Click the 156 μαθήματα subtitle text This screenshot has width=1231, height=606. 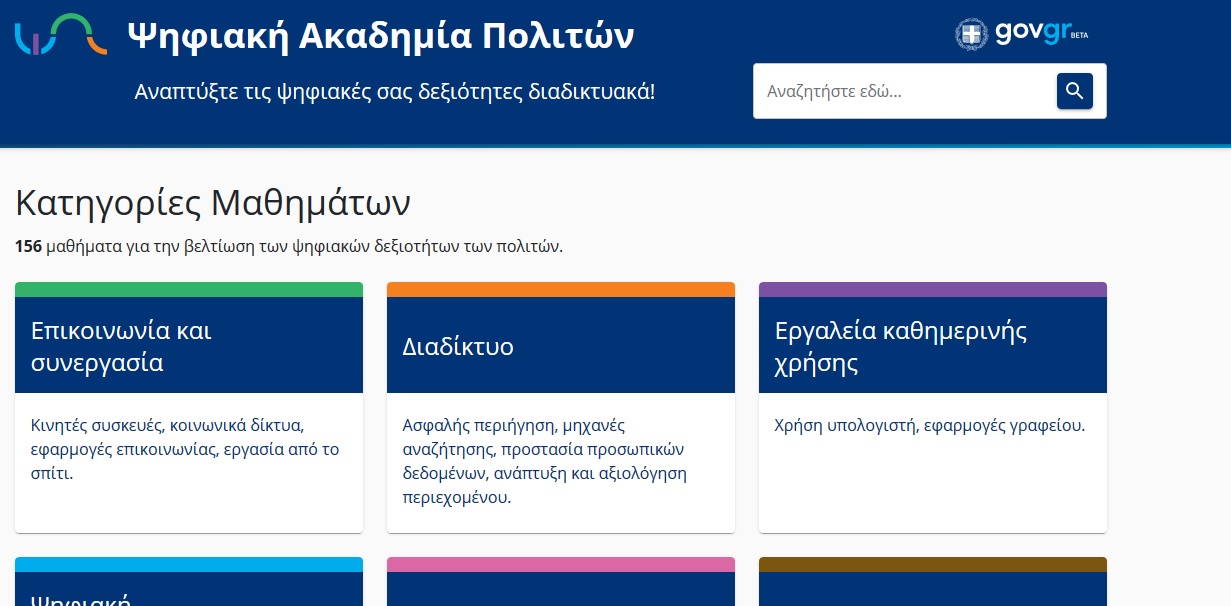coord(289,246)
